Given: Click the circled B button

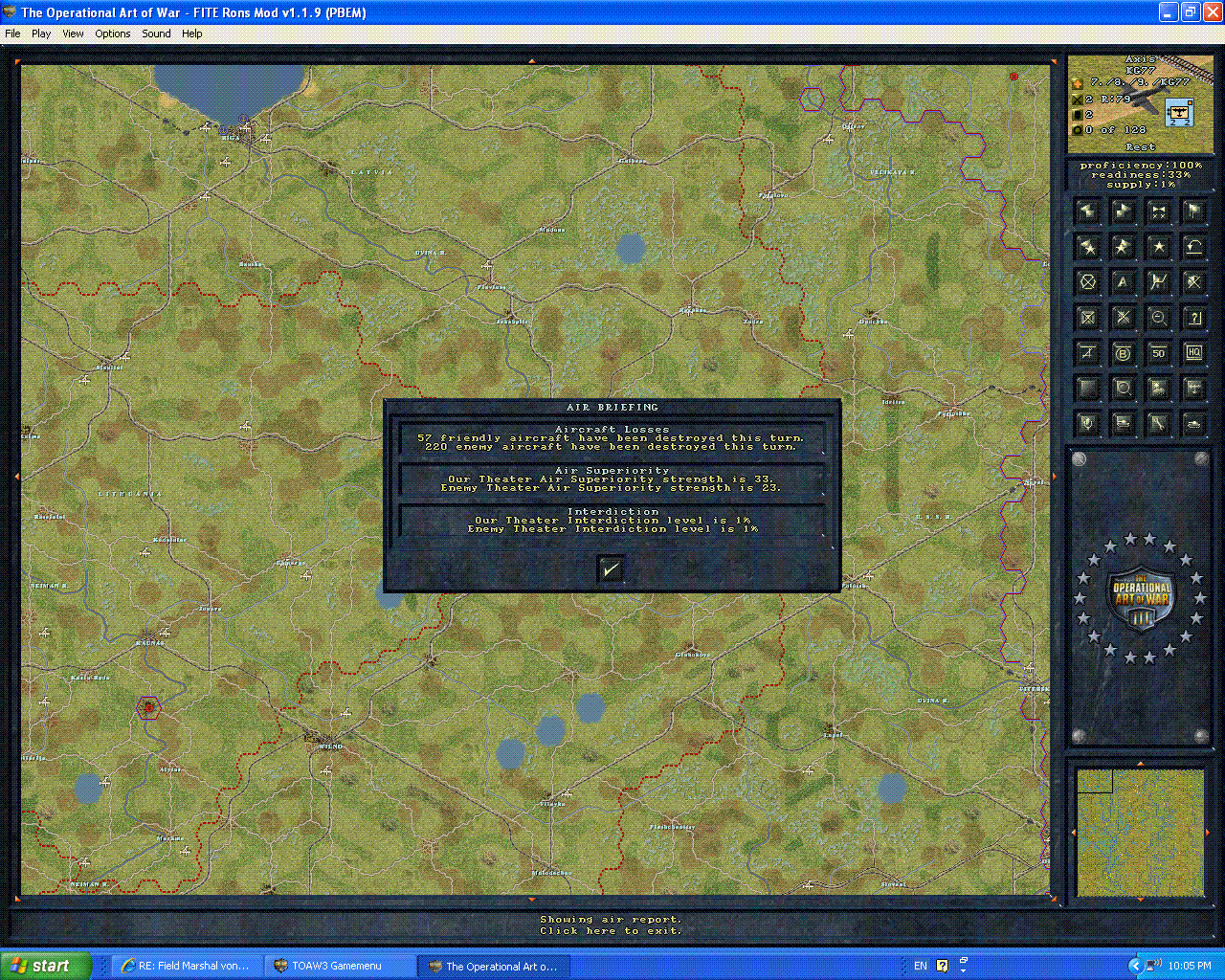Looking at the screenshot, I should [x=1123, y=353].
